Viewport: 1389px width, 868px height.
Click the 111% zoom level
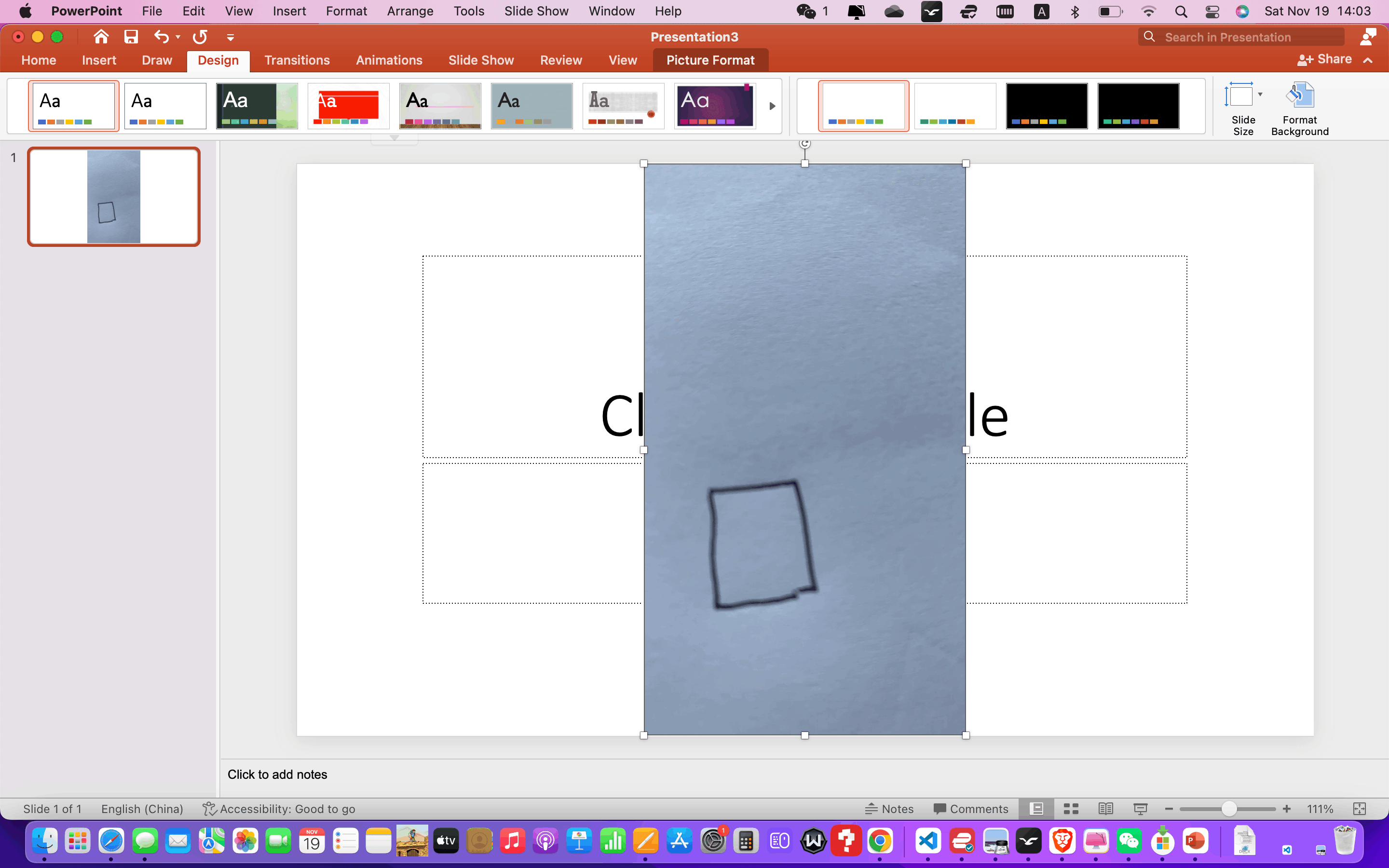(1320, 809)
